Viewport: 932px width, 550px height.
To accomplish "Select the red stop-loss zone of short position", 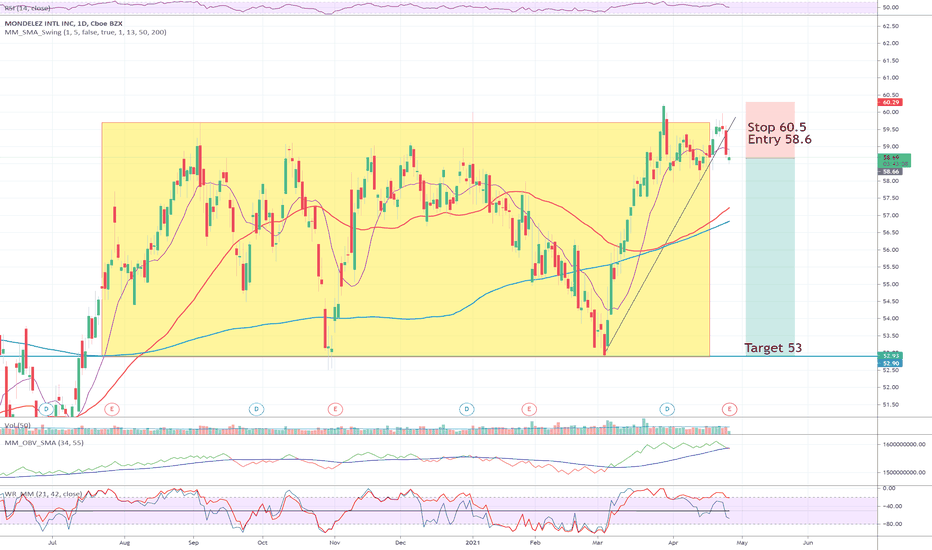I will click(x=770, y=130).
